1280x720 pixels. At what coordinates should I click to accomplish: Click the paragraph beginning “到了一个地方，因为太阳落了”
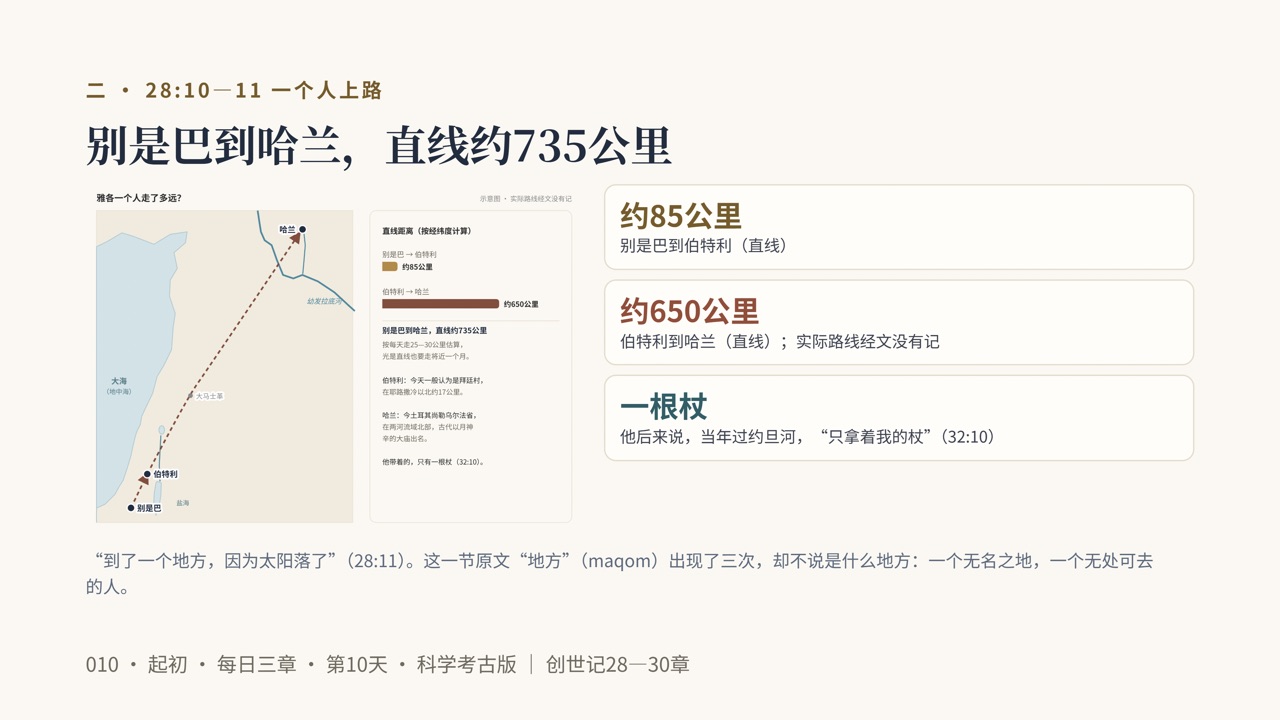(x=620, y=574)
